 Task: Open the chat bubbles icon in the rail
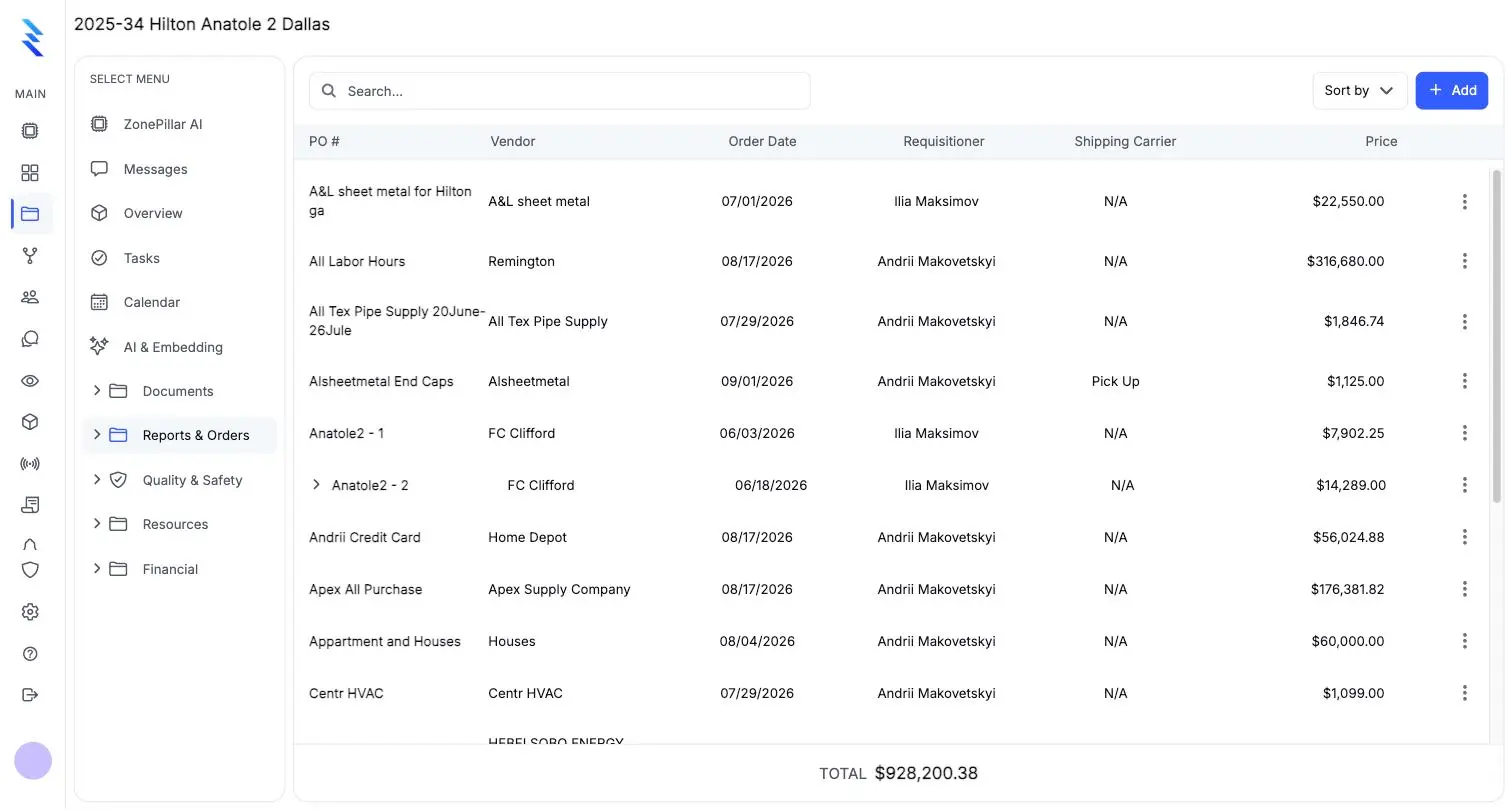coord(30,339)
